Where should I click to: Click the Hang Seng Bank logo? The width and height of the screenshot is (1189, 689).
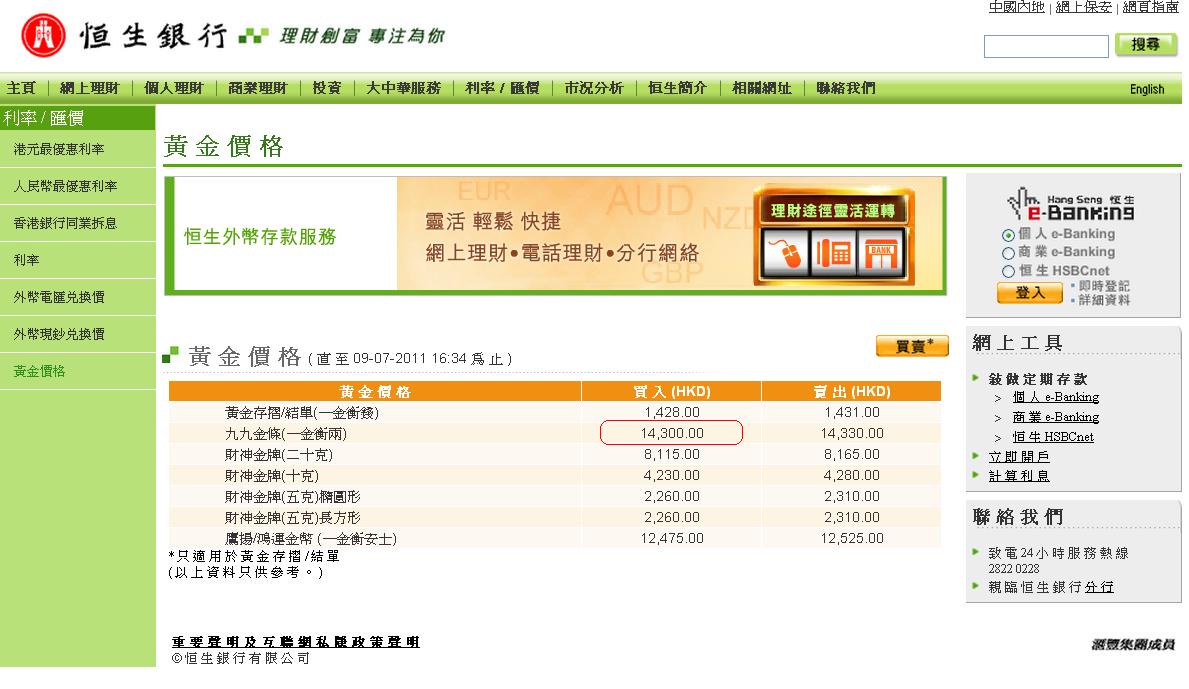(42, 36)
